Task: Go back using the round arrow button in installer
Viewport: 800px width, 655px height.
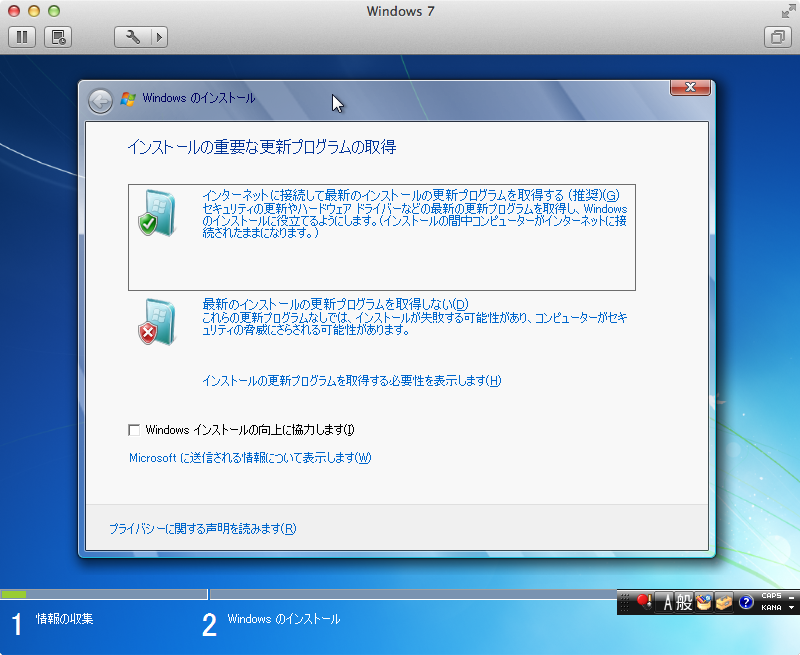Action: [101, 101]
